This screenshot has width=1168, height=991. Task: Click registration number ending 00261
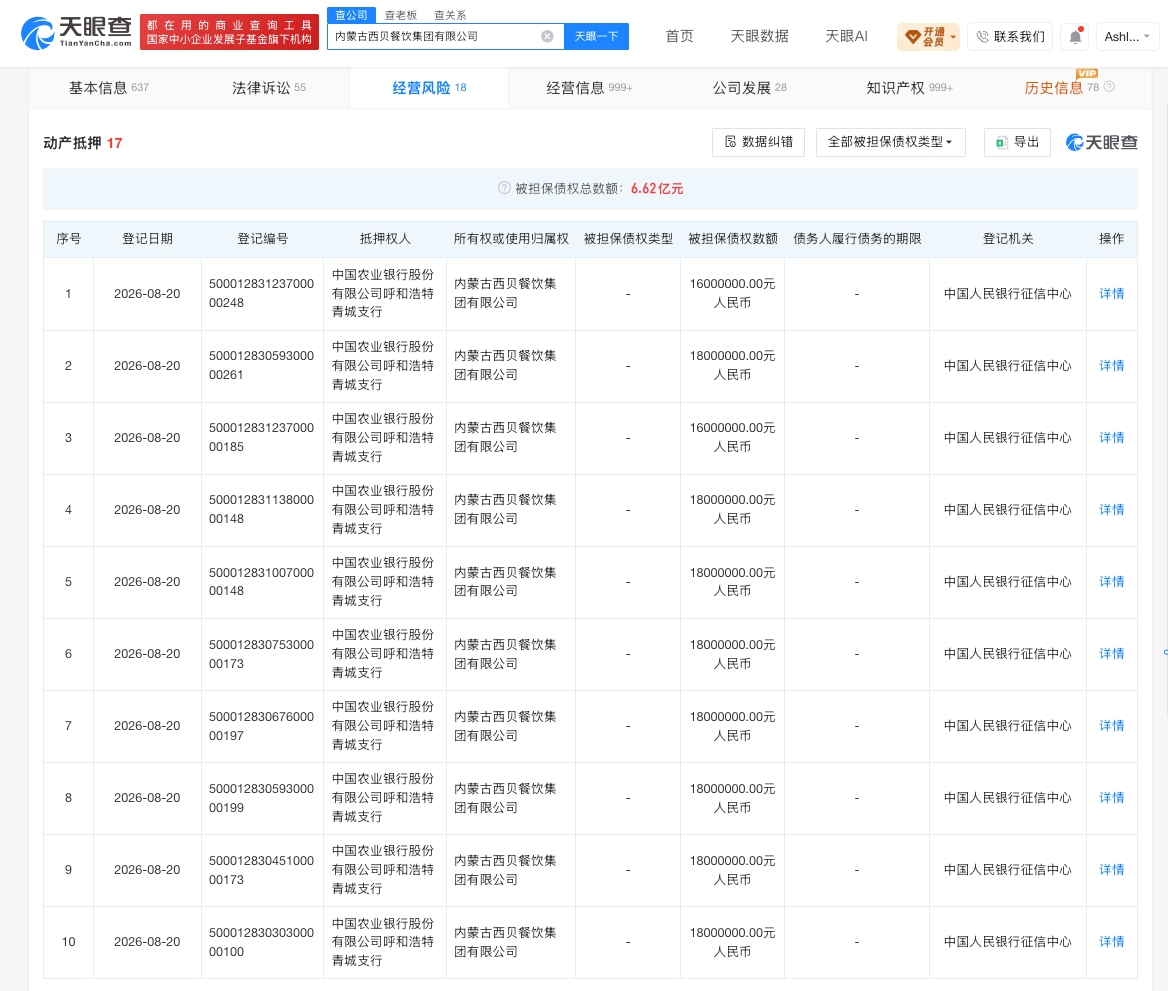[x=261, y=366]
